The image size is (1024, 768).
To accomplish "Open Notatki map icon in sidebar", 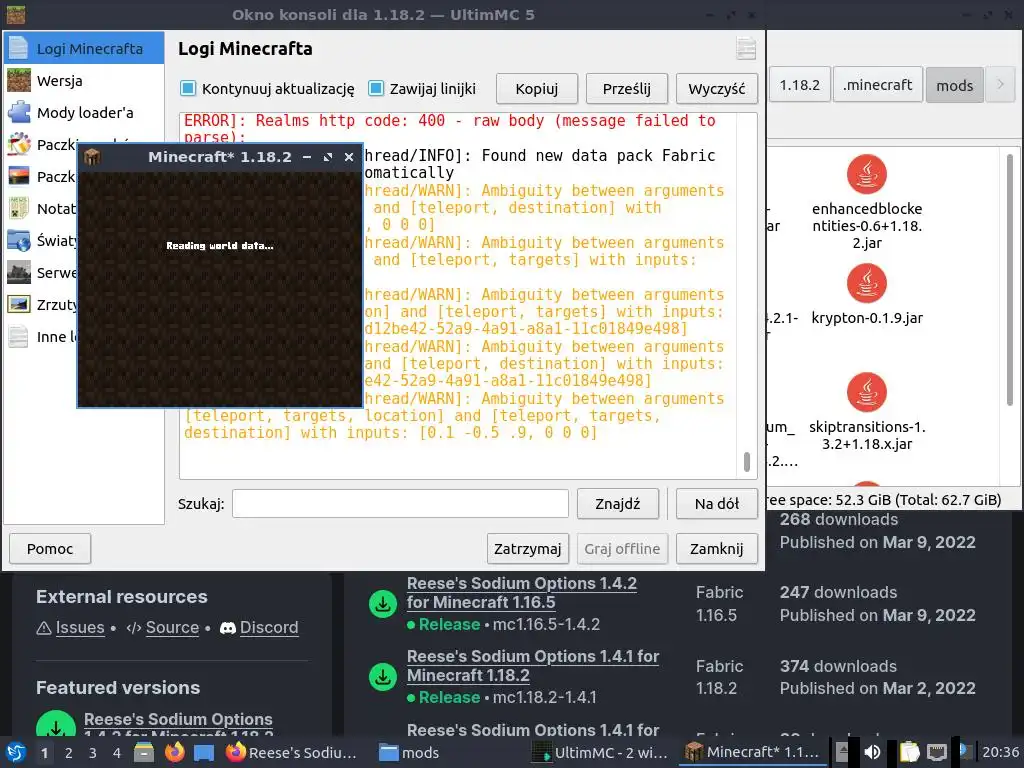I will pos(19,208).
